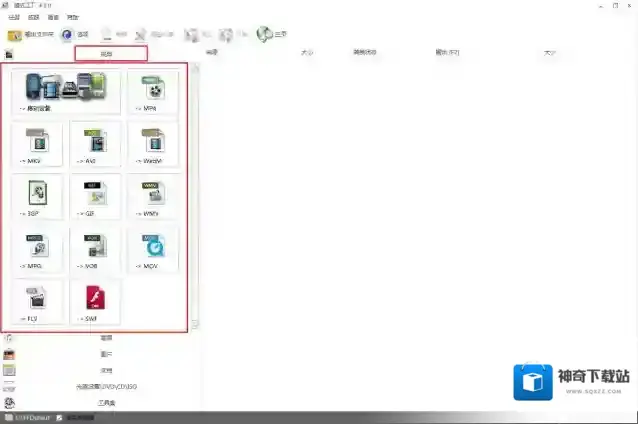Expand the DVD/CD/ISO disc category
The height and width of the screenshot is (424, 638).
106,386
